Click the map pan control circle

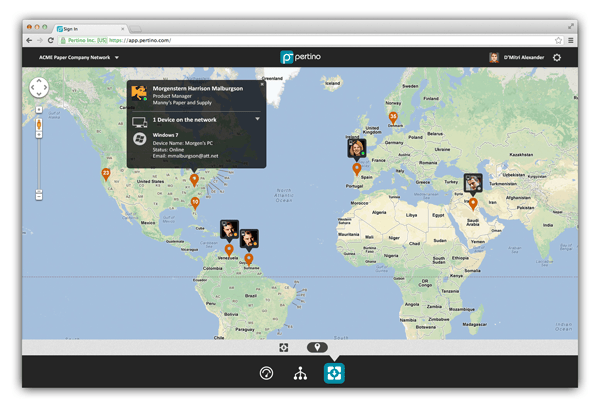pyautogui.click(x=39, y=88)
